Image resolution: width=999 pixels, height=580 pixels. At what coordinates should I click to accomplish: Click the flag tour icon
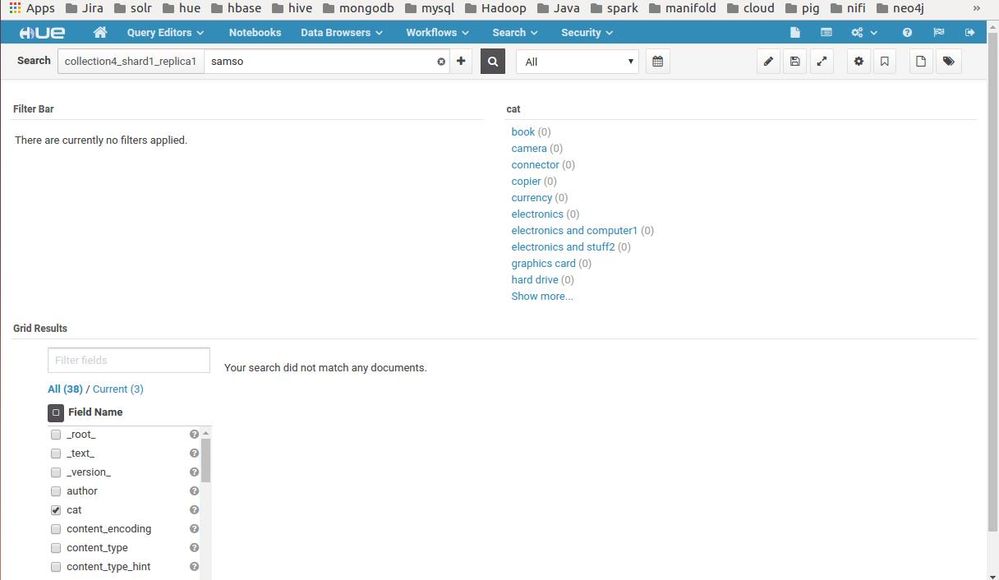(x=938, y=33)
